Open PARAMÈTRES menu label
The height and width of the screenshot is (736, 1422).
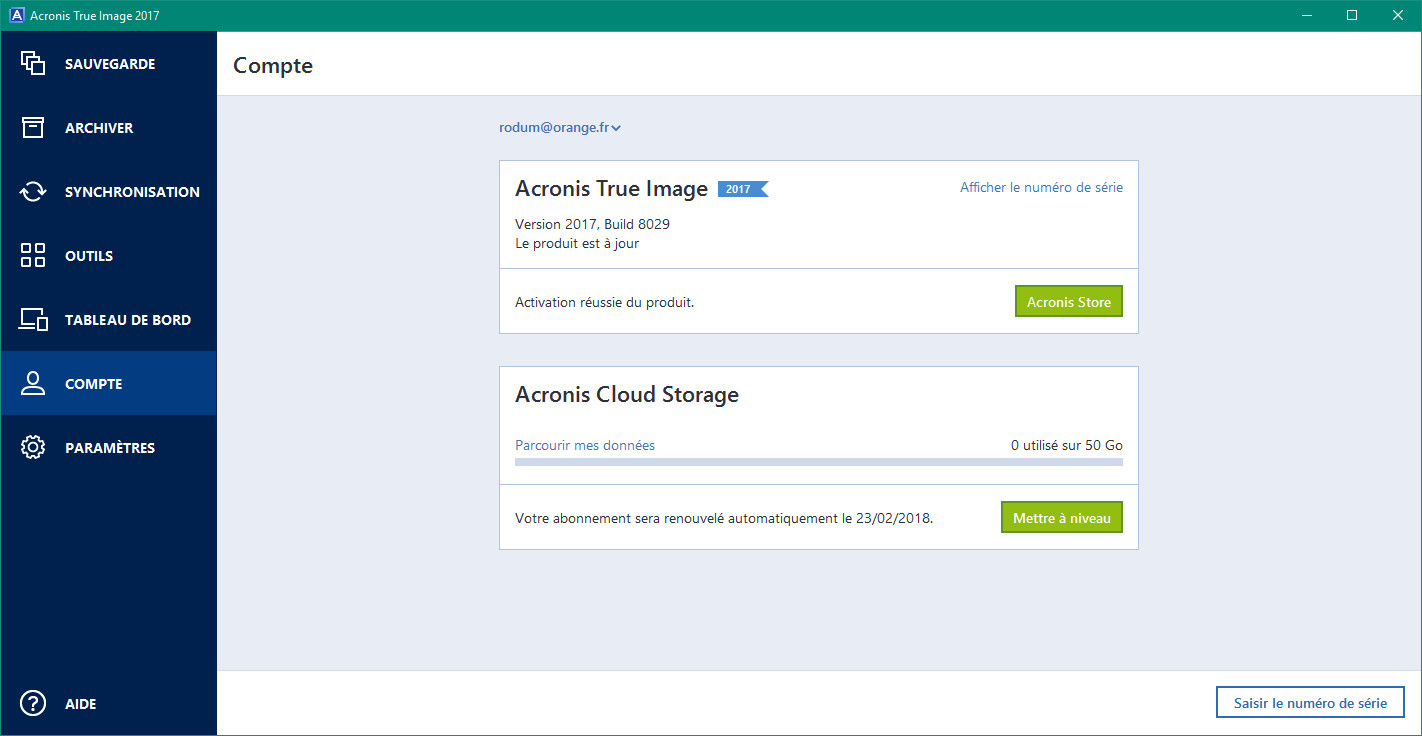pos(110,448)
